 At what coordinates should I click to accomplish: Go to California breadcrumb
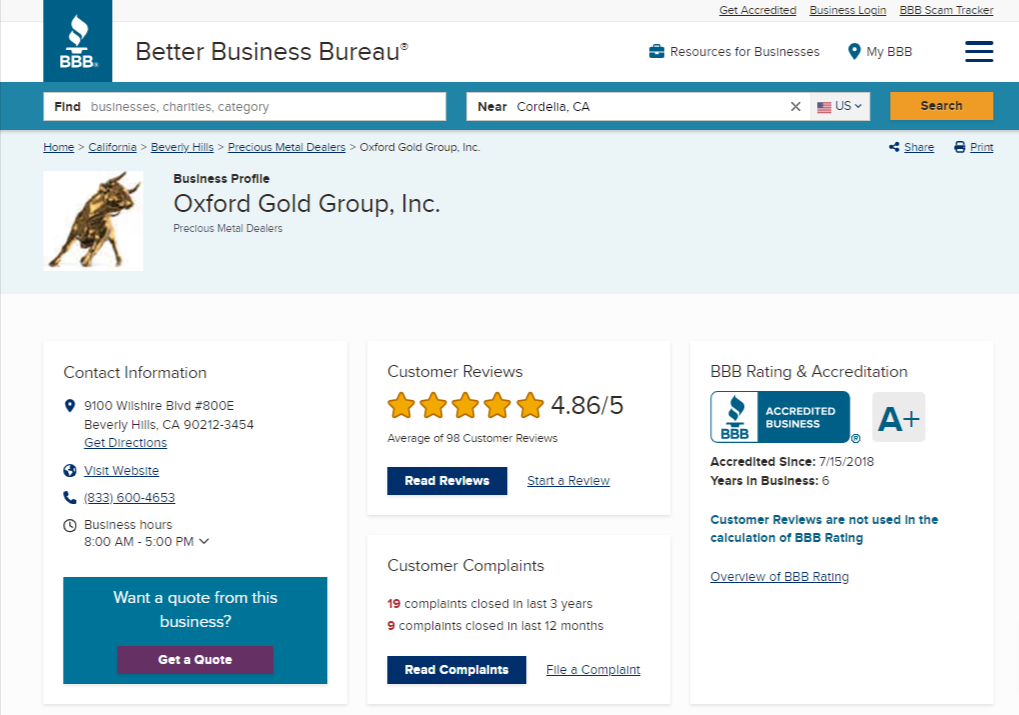tap(112, 148)
